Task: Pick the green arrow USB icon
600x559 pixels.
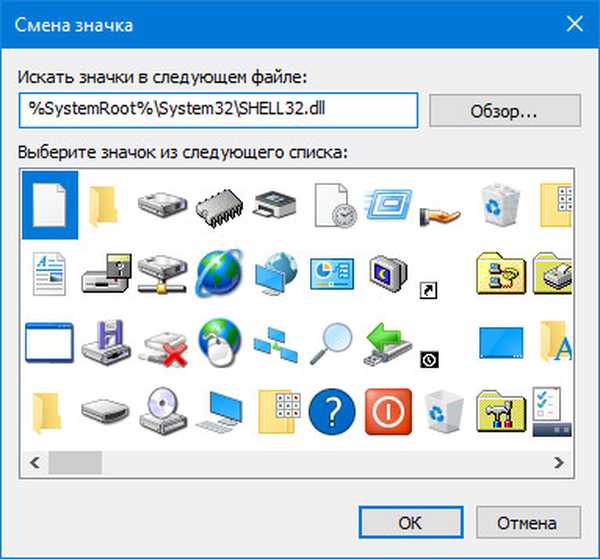Action: pyautogui.click(x=386, y=341)
